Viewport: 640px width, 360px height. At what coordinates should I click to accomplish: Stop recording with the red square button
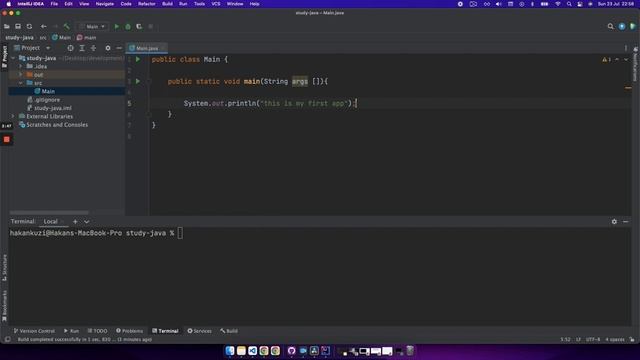coord(7,140)
